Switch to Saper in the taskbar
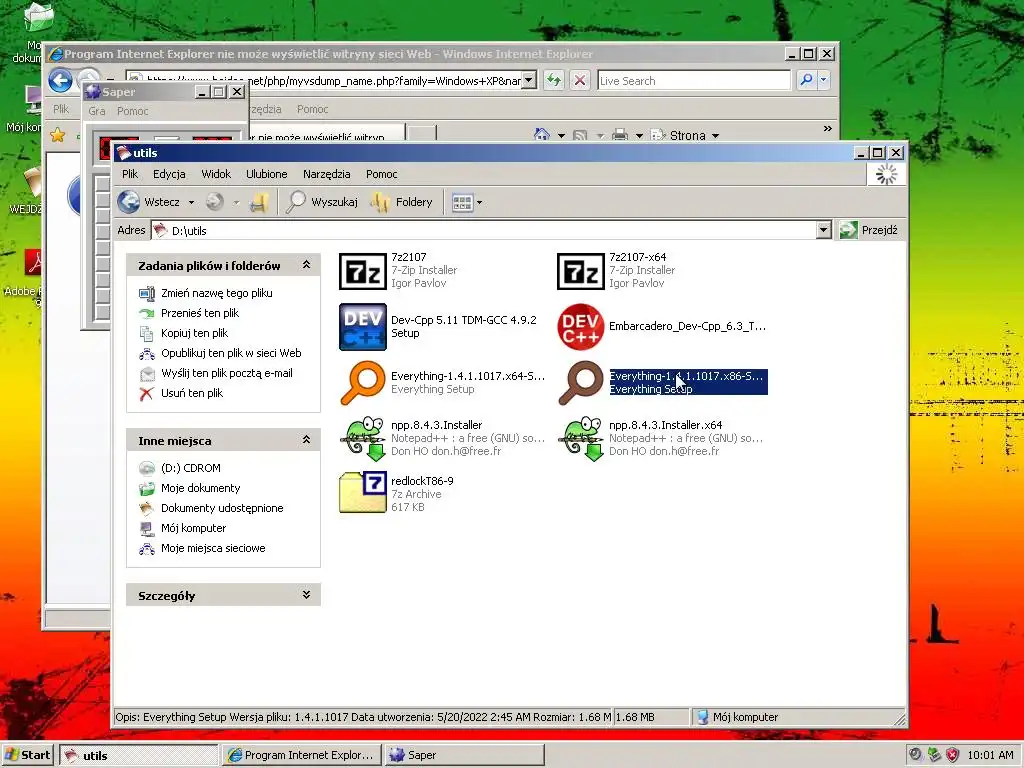Image resolution: width=1024 pixels, height=768 pixels. (x=464, y=755)
